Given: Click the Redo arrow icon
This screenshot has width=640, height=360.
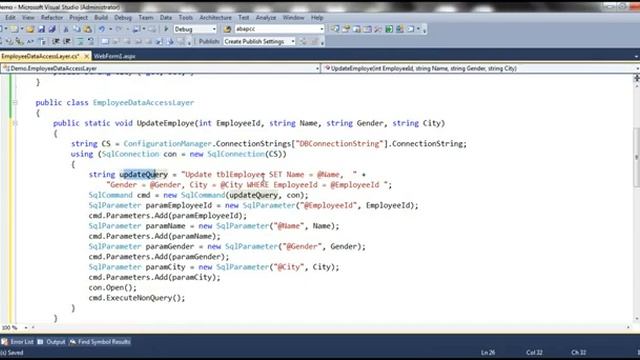Looking at the screenshot, I should coord(119,29).
